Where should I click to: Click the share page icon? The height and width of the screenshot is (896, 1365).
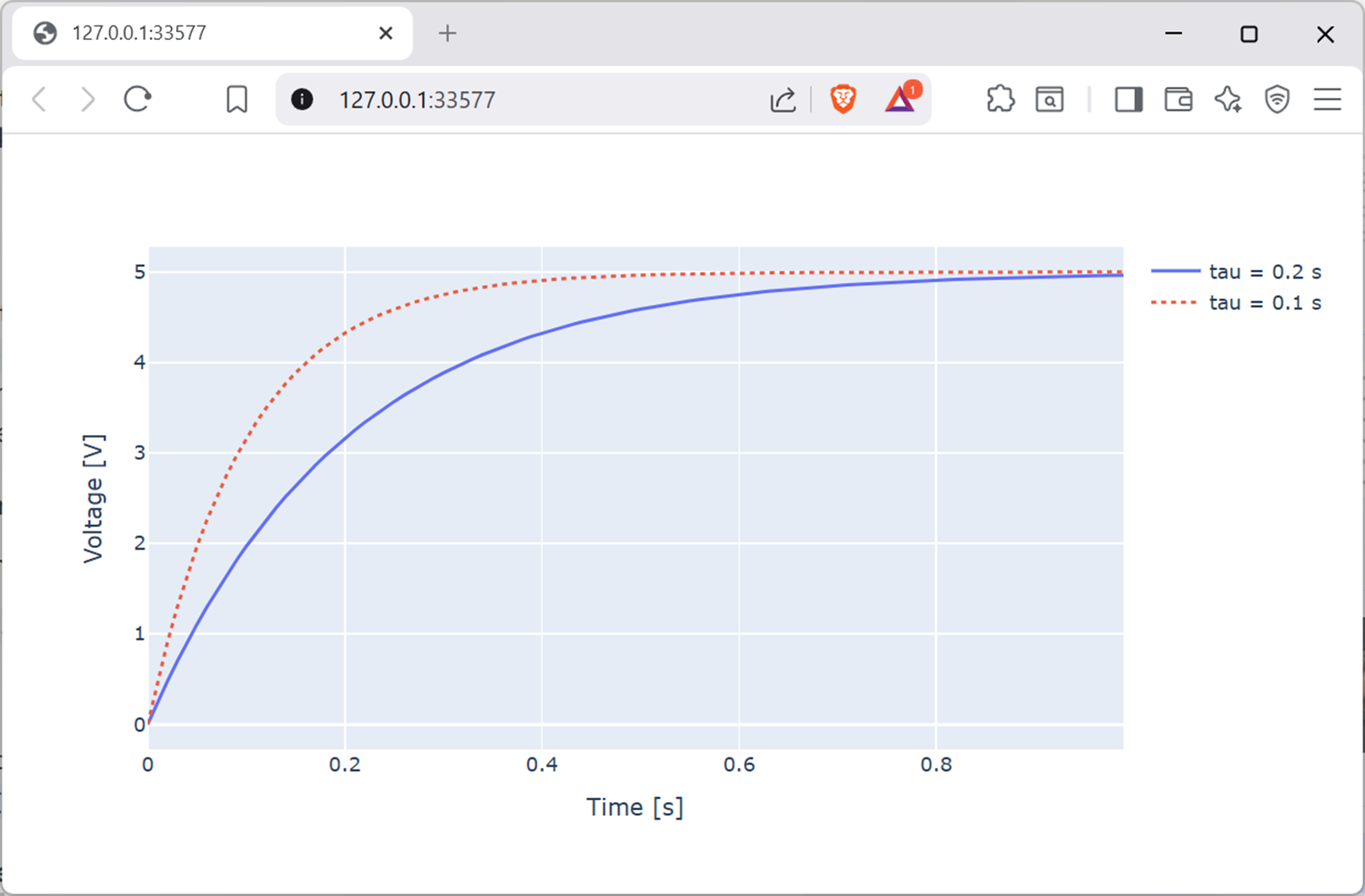pyautogui.click(x=783, y=100)
